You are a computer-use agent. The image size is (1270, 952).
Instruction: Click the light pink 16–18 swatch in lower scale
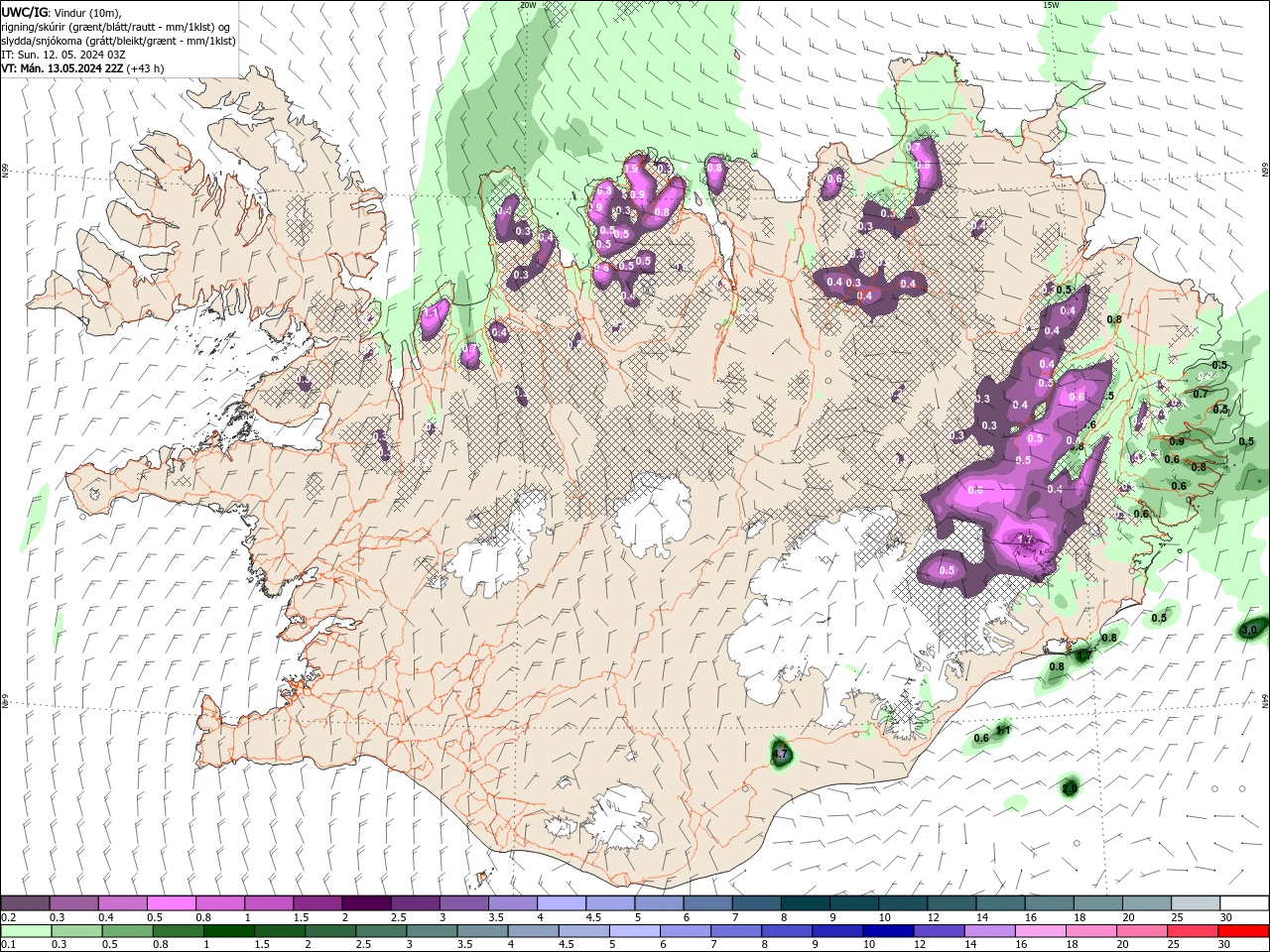coord(1040,931)
